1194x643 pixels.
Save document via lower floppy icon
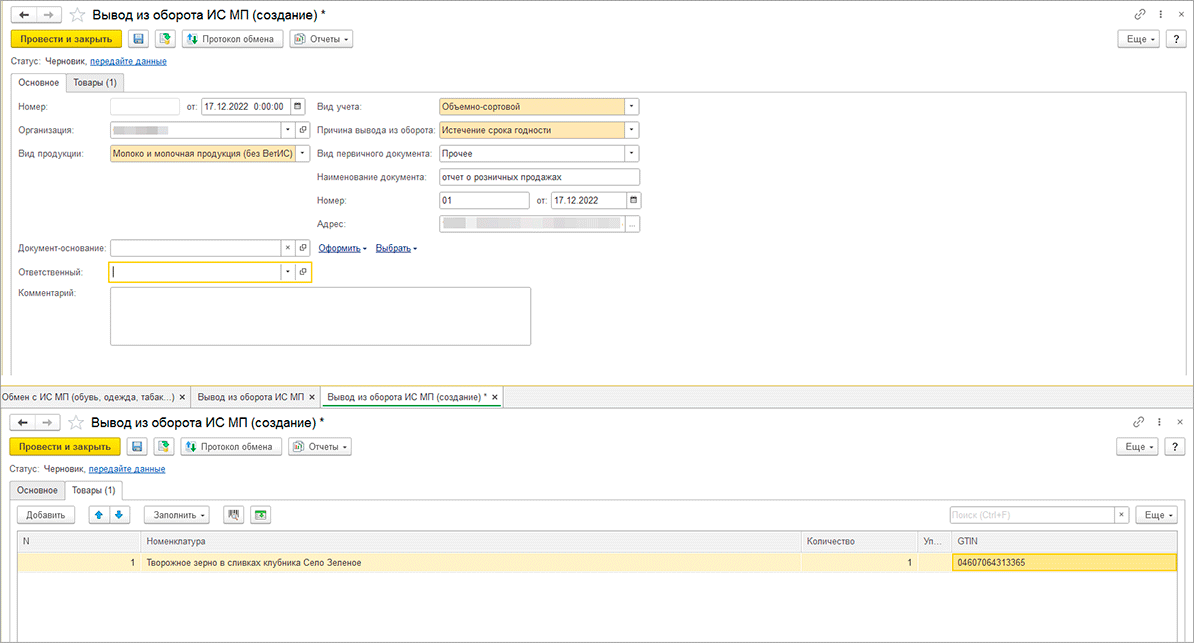pyautogui.click(x=137, y=446)
